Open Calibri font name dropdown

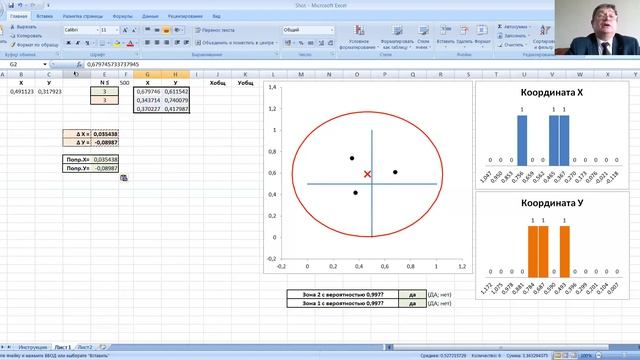tap(97, 30)
